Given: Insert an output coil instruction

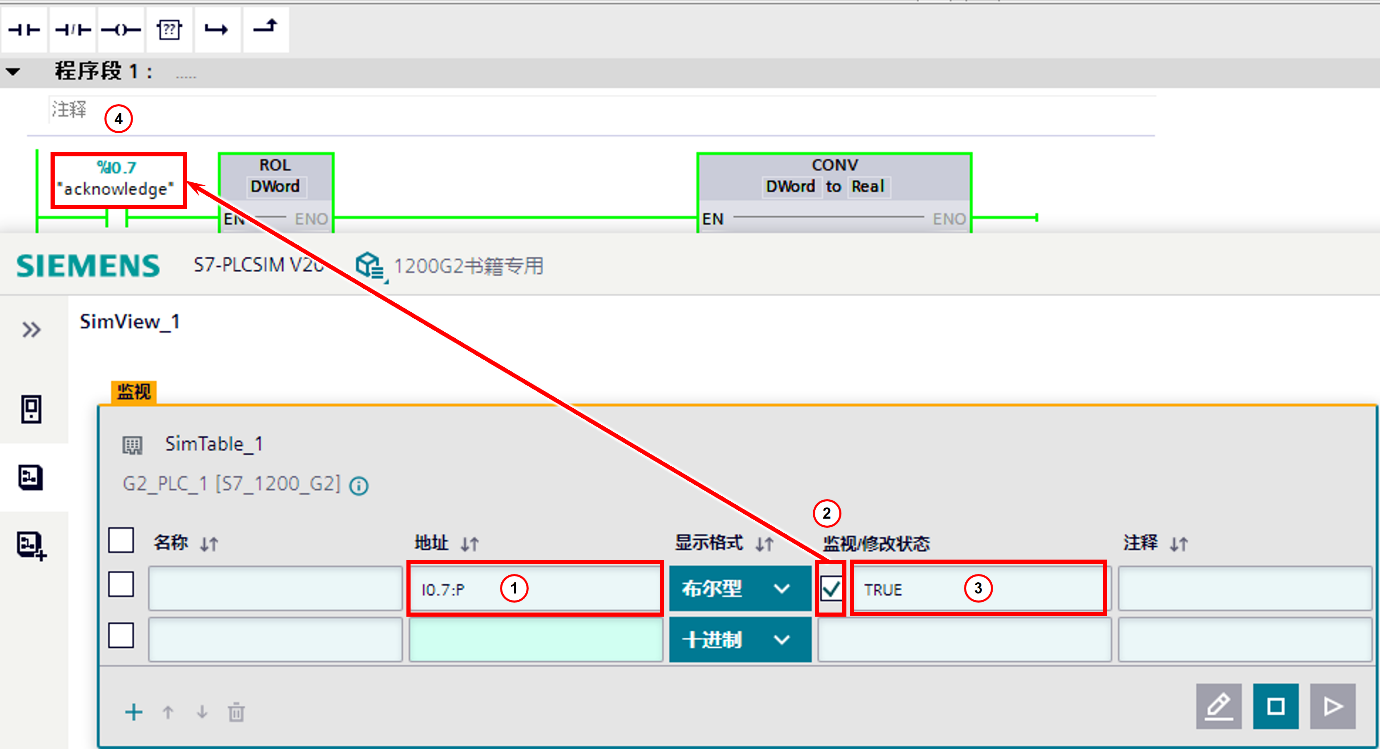Looking at the screenshot, I should (120, 30).
